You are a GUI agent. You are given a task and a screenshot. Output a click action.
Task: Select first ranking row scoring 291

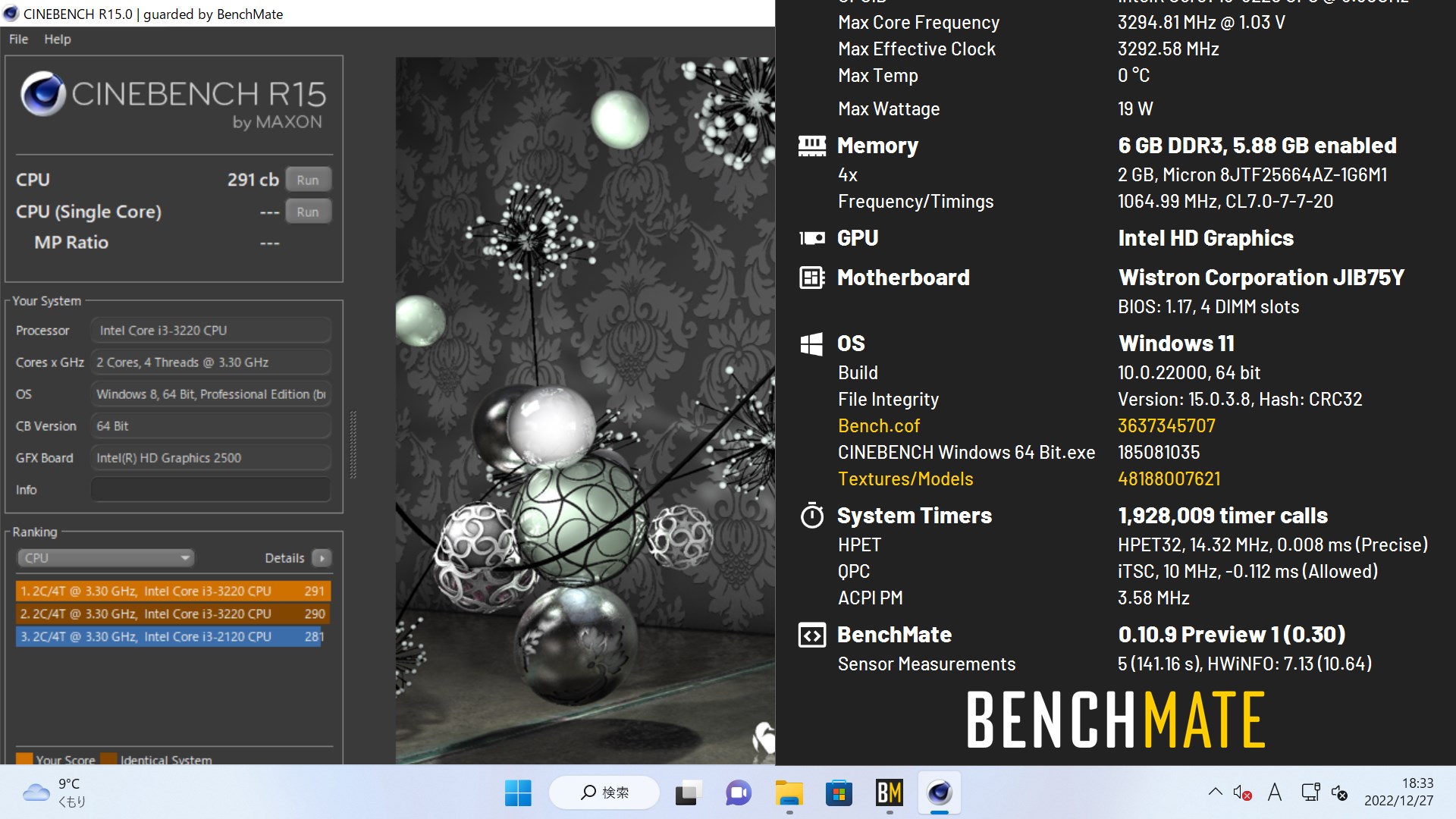point(173,591)
